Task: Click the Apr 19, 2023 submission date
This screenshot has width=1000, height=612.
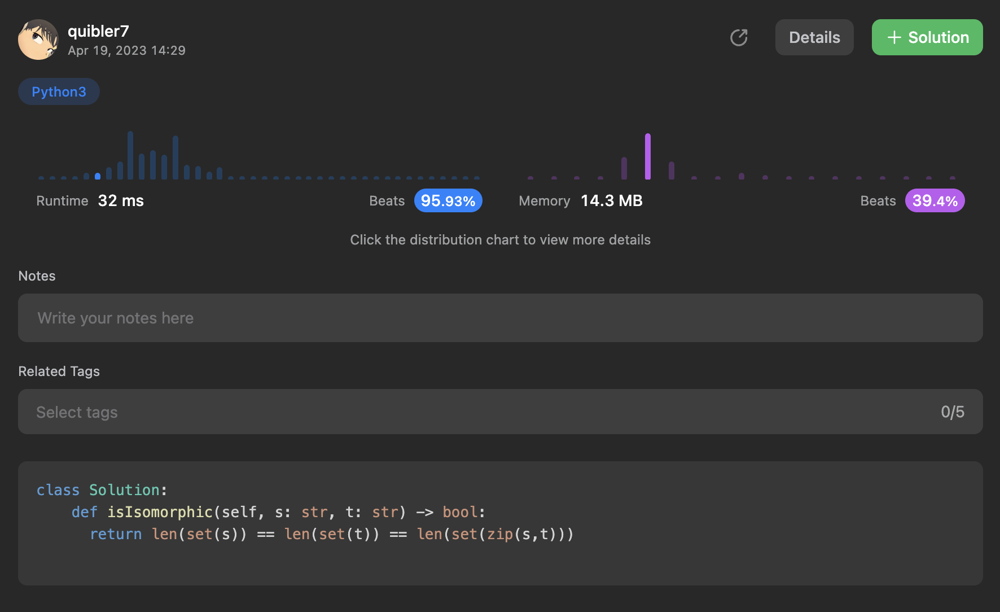Action: coord(126,50)
